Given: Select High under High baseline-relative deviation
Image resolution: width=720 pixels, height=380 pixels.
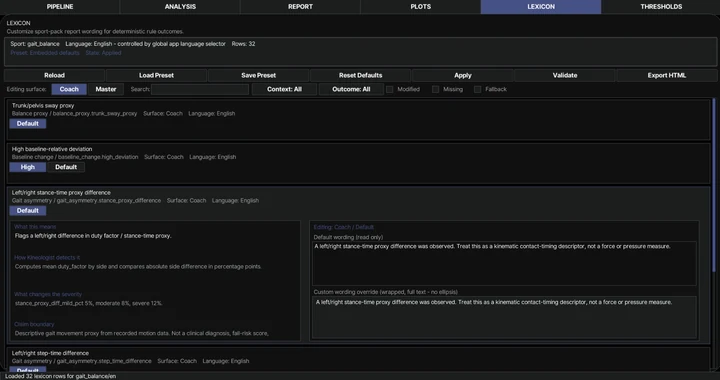Looking at the screenshot, I should 28,167.
